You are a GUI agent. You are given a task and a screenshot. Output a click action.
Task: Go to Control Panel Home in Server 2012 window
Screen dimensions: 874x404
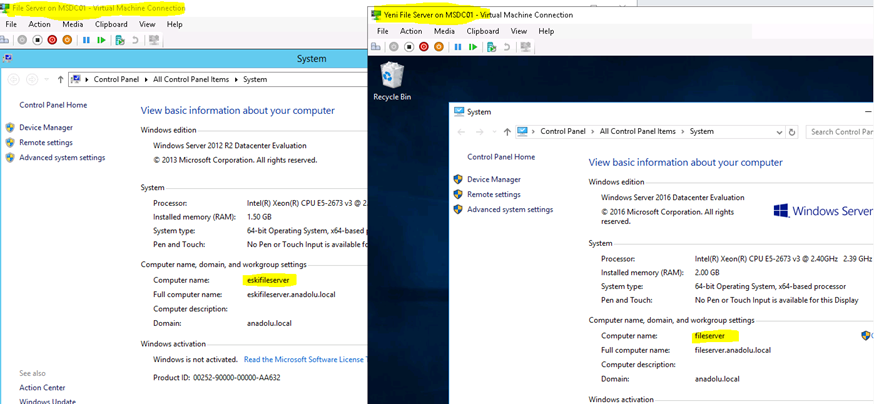tap(53, 105)
